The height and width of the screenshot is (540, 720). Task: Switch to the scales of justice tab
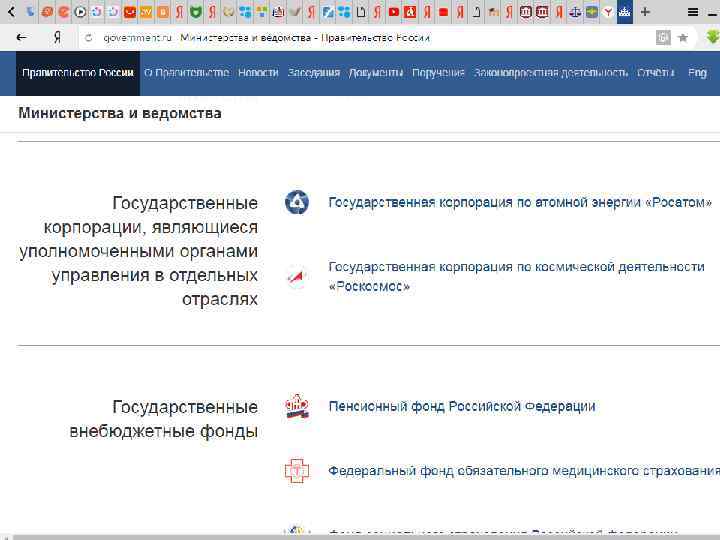point(575,12)
